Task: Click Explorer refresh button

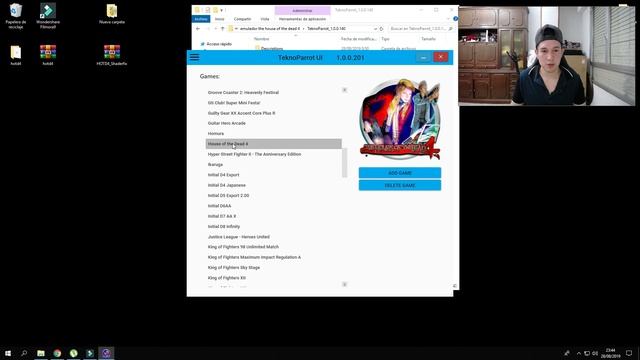Action: click(381, 29)
